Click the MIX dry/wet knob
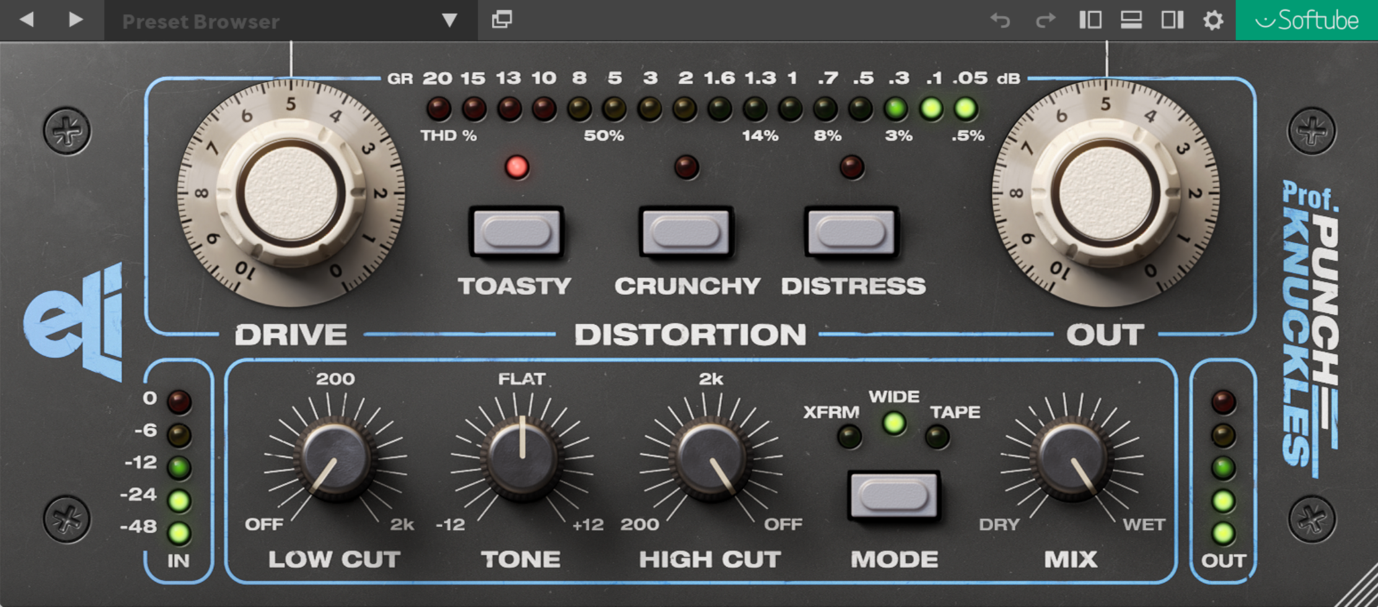This screenshot has height=607, width=1378. (x=1071, y=460)
